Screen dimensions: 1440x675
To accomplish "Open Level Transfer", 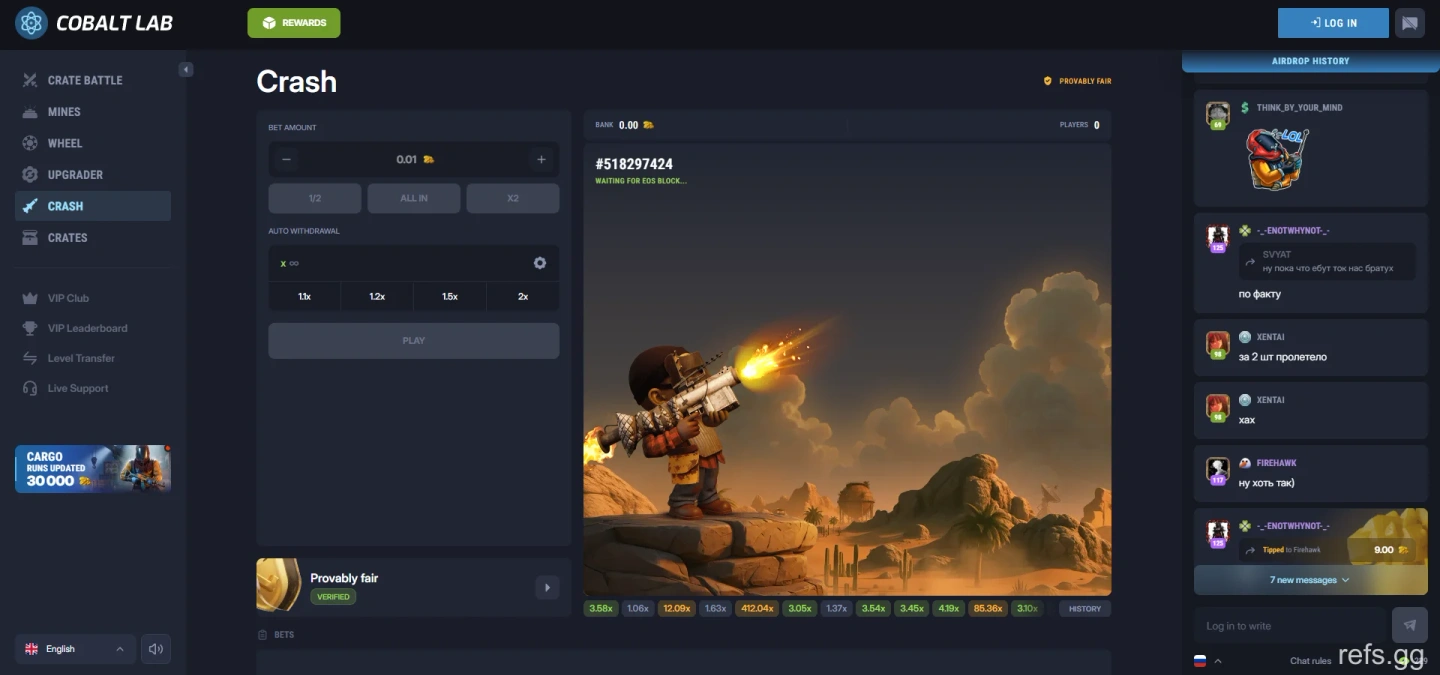I will tap(81, 358).
